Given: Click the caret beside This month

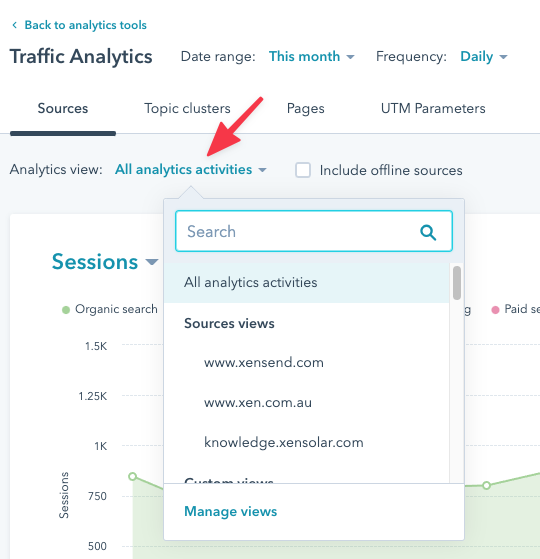Looking at the screenshot, I should tap(350, 57).
